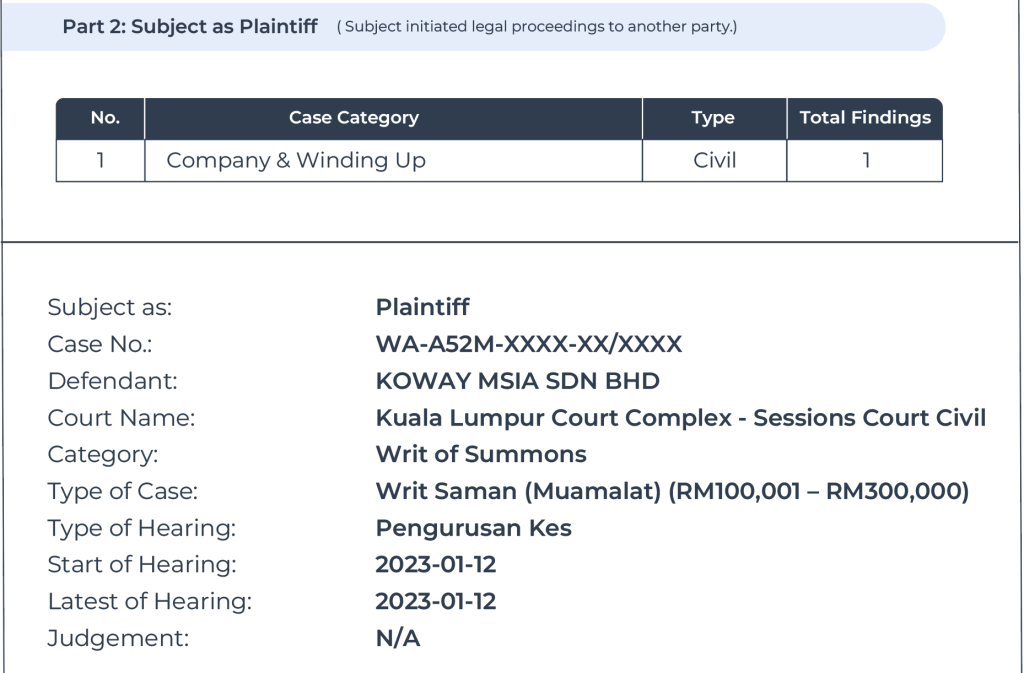The image size is (1024, 673).
Task: Select case number WA-A52M-XXXX-XX/XXXX
Action: pyautogui.click(x=529, y=345)
